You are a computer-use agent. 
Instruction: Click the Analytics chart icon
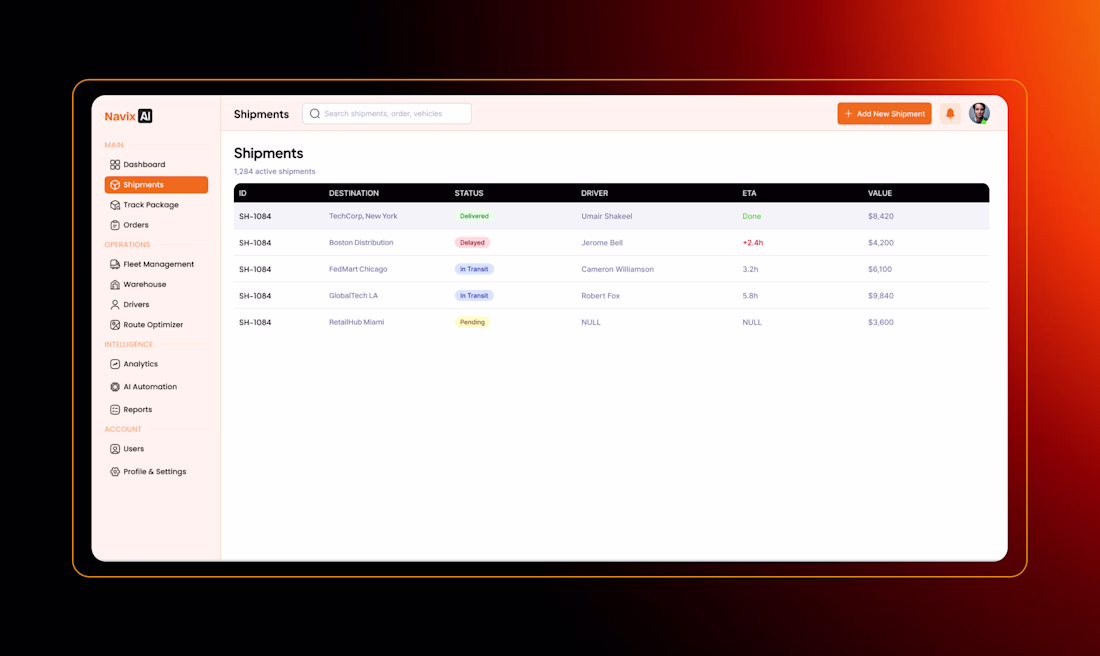coord(115,364)
